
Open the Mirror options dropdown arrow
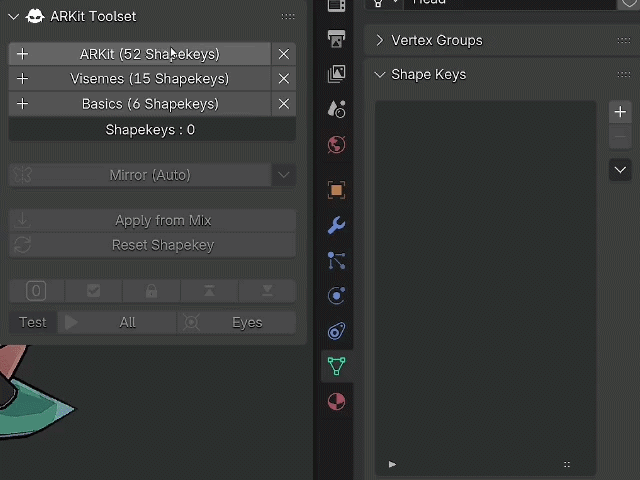[284, 175]
